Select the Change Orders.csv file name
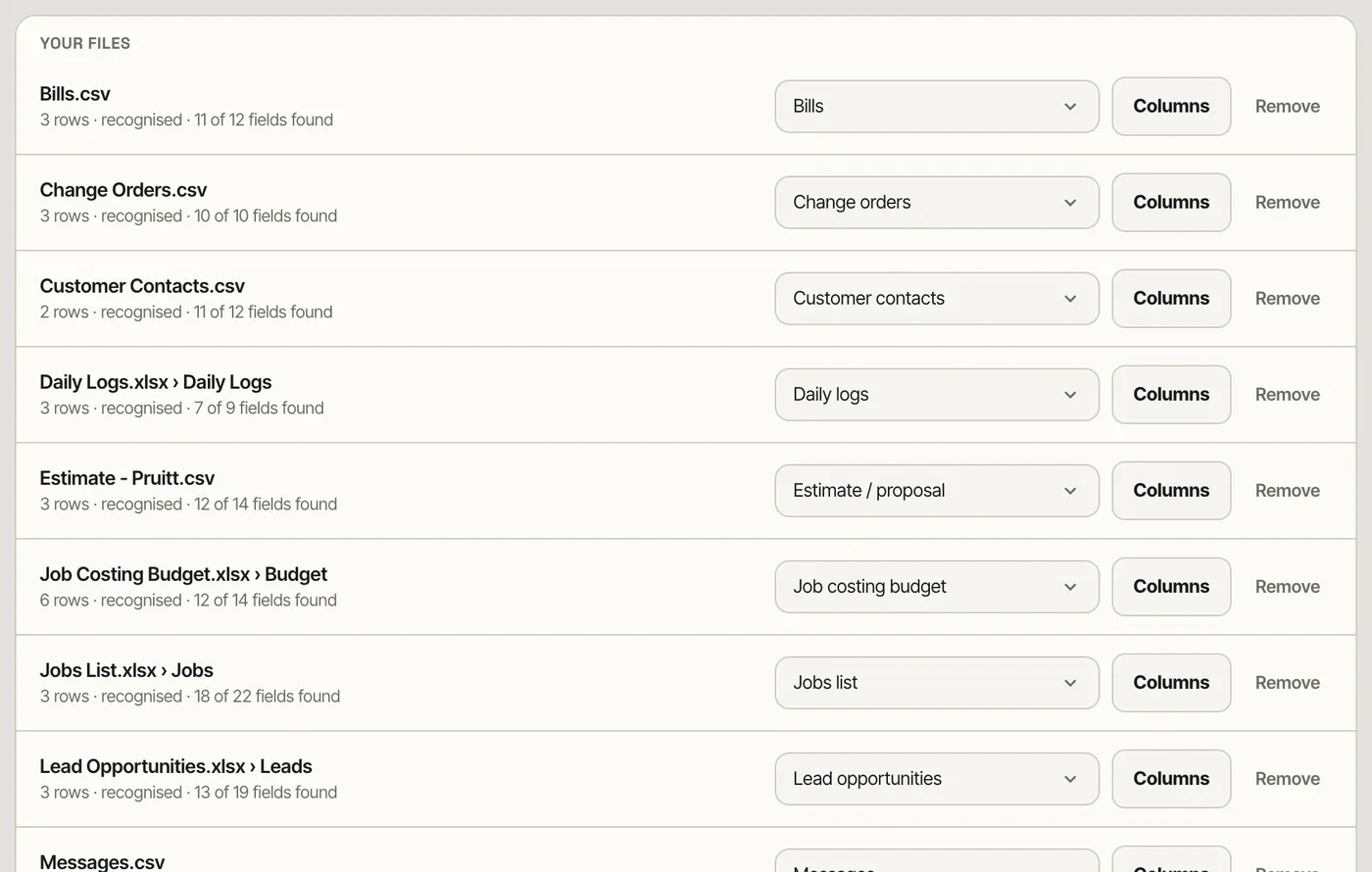 (123, 190)
